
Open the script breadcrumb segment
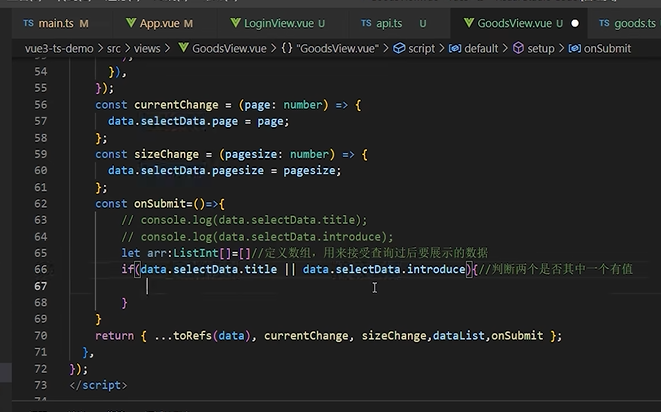tap(421, 48)
